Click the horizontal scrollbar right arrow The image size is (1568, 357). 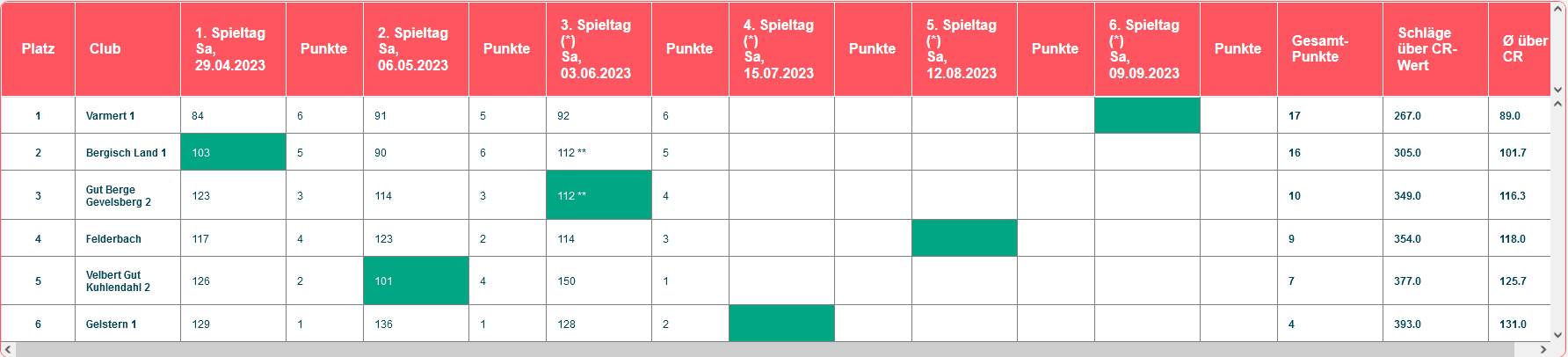click(1544, 349)
